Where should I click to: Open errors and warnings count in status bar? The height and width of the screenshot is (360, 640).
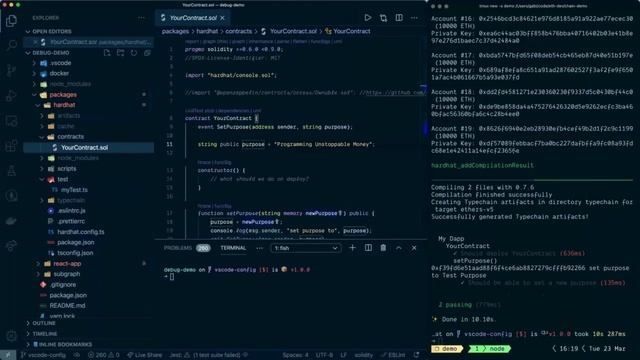coord(104,355)
